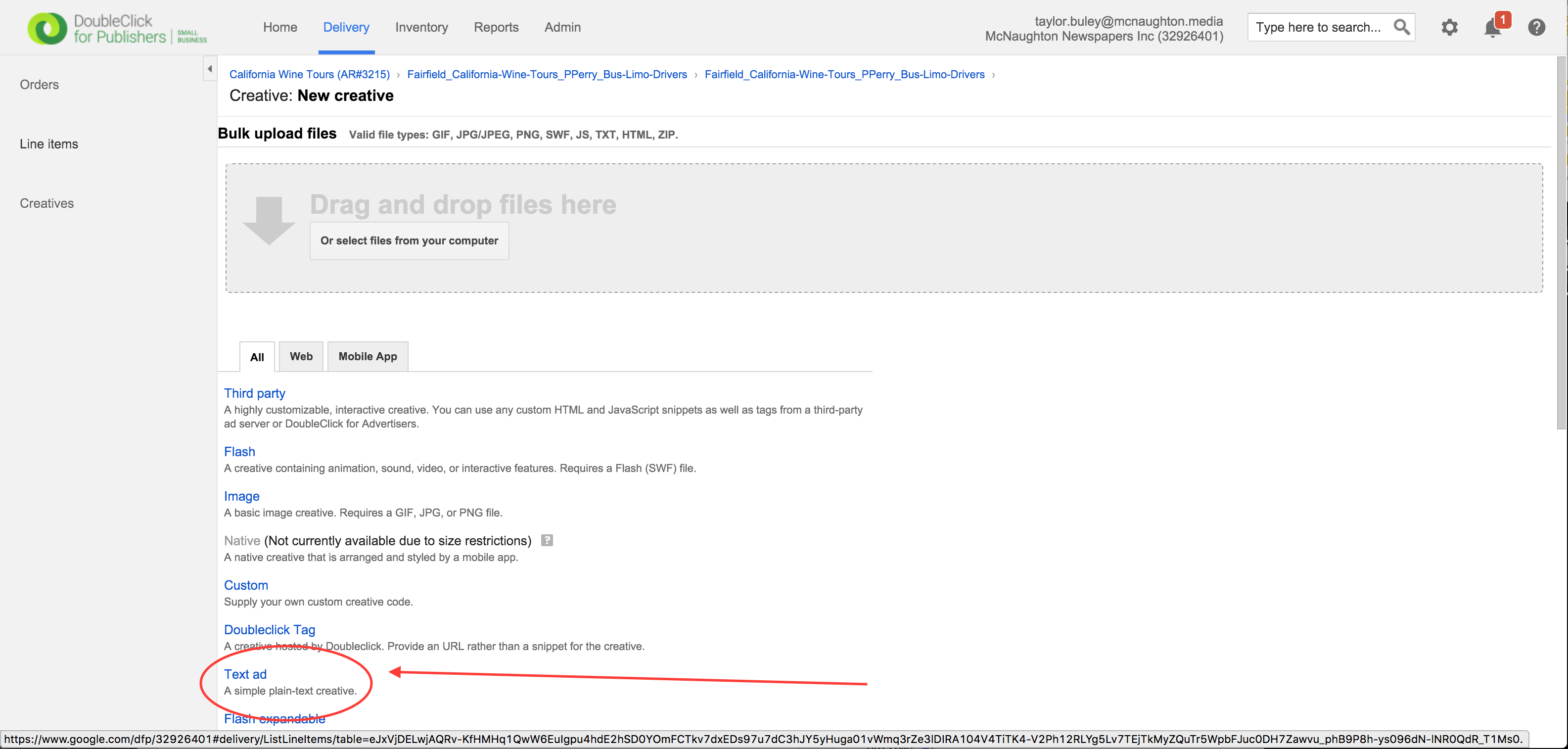
Task: Click the Native creative help icon
Action: (547, 540)
